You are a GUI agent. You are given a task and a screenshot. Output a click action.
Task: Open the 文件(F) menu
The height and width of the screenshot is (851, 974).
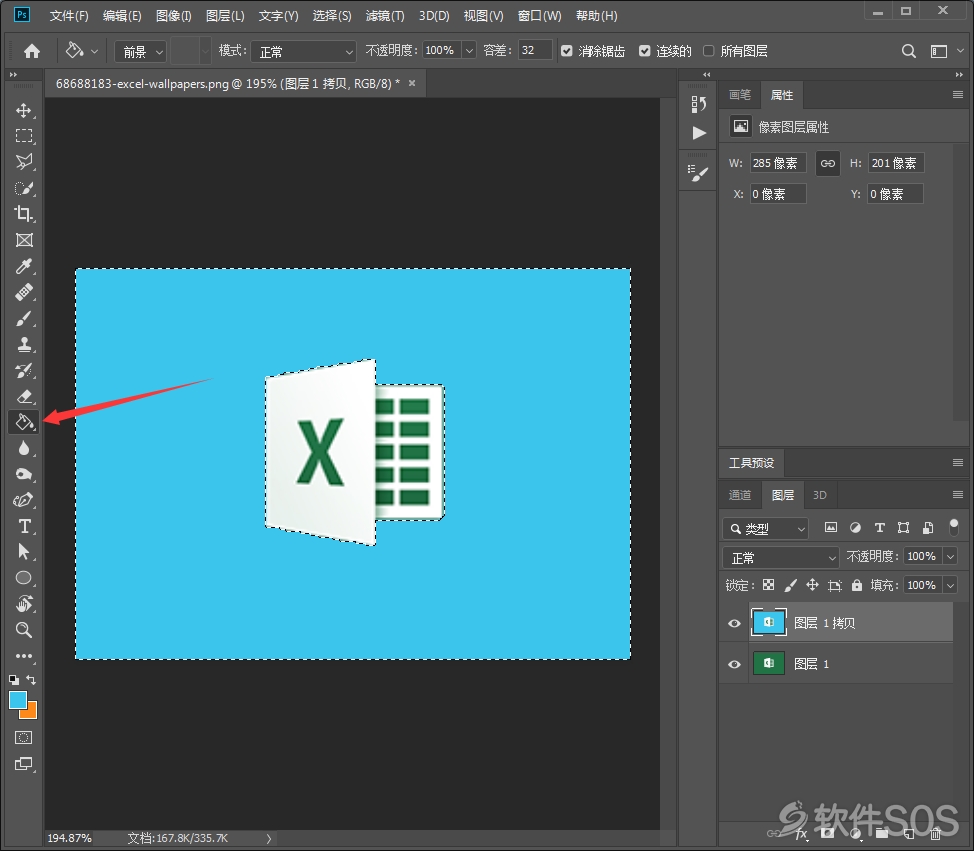point(69,16)
